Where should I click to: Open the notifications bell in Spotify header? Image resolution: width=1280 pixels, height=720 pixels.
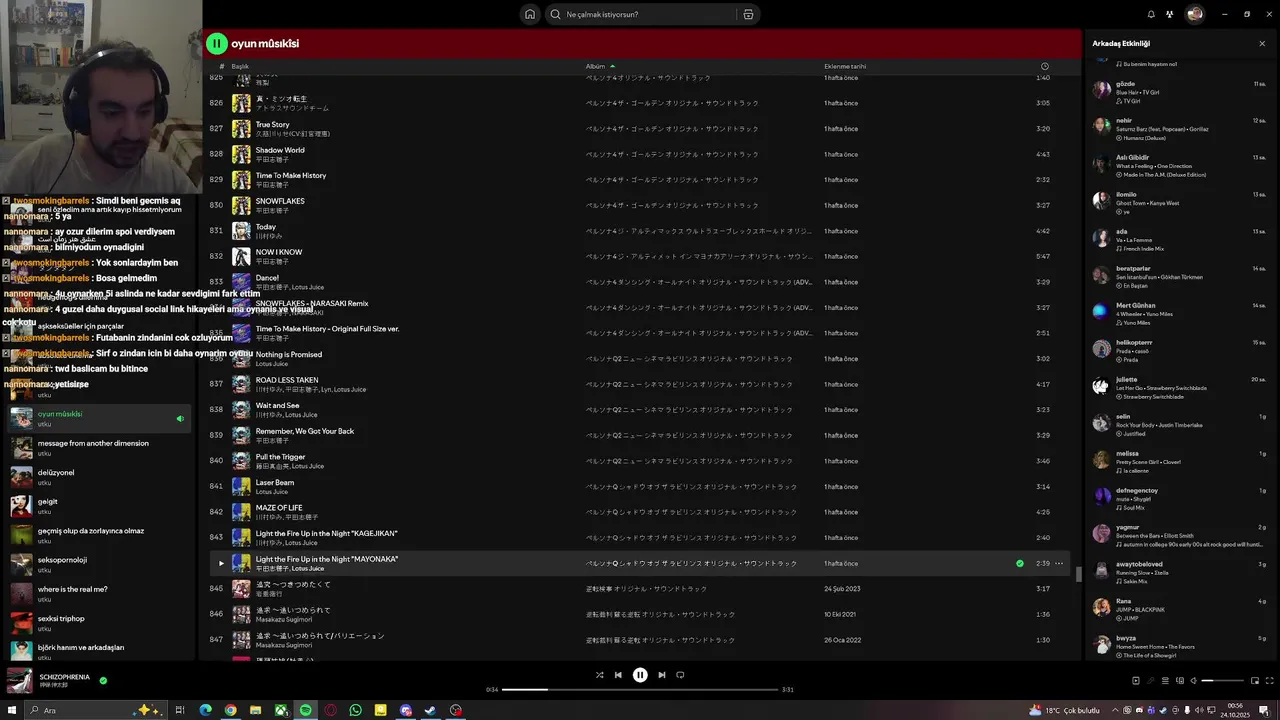coord(1151,14)
